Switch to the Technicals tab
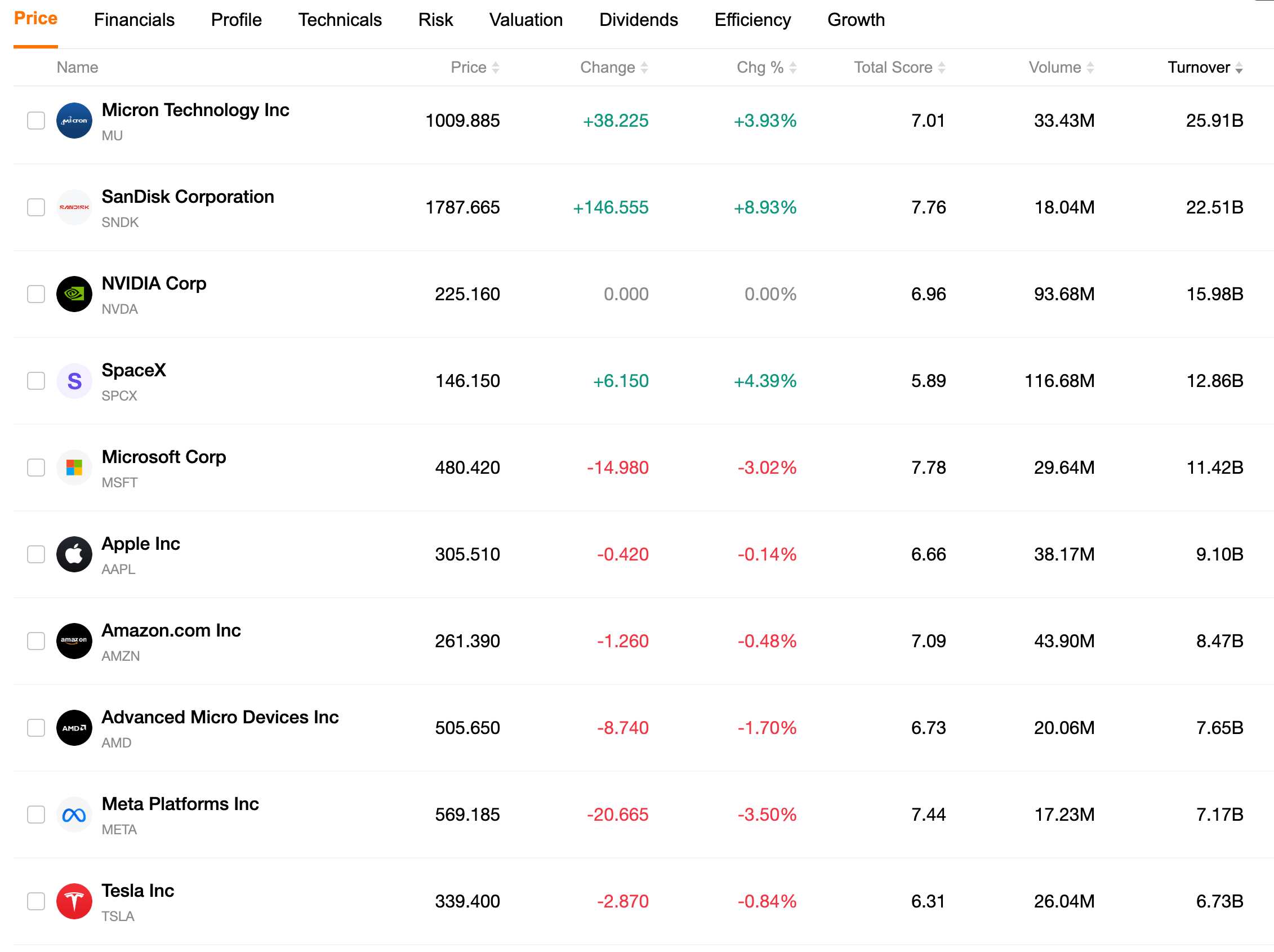Screen dimensions: 1274x952 (x=340, y=20)
